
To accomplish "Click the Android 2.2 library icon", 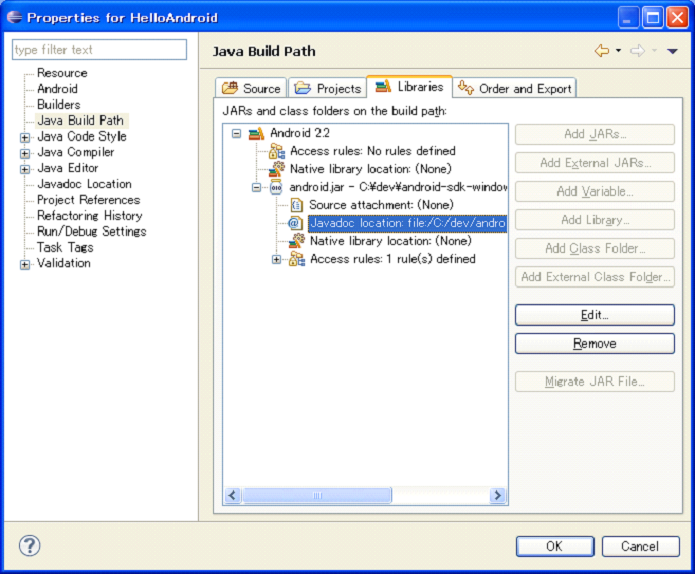I will pyautogui.click(x=256, y=134).
